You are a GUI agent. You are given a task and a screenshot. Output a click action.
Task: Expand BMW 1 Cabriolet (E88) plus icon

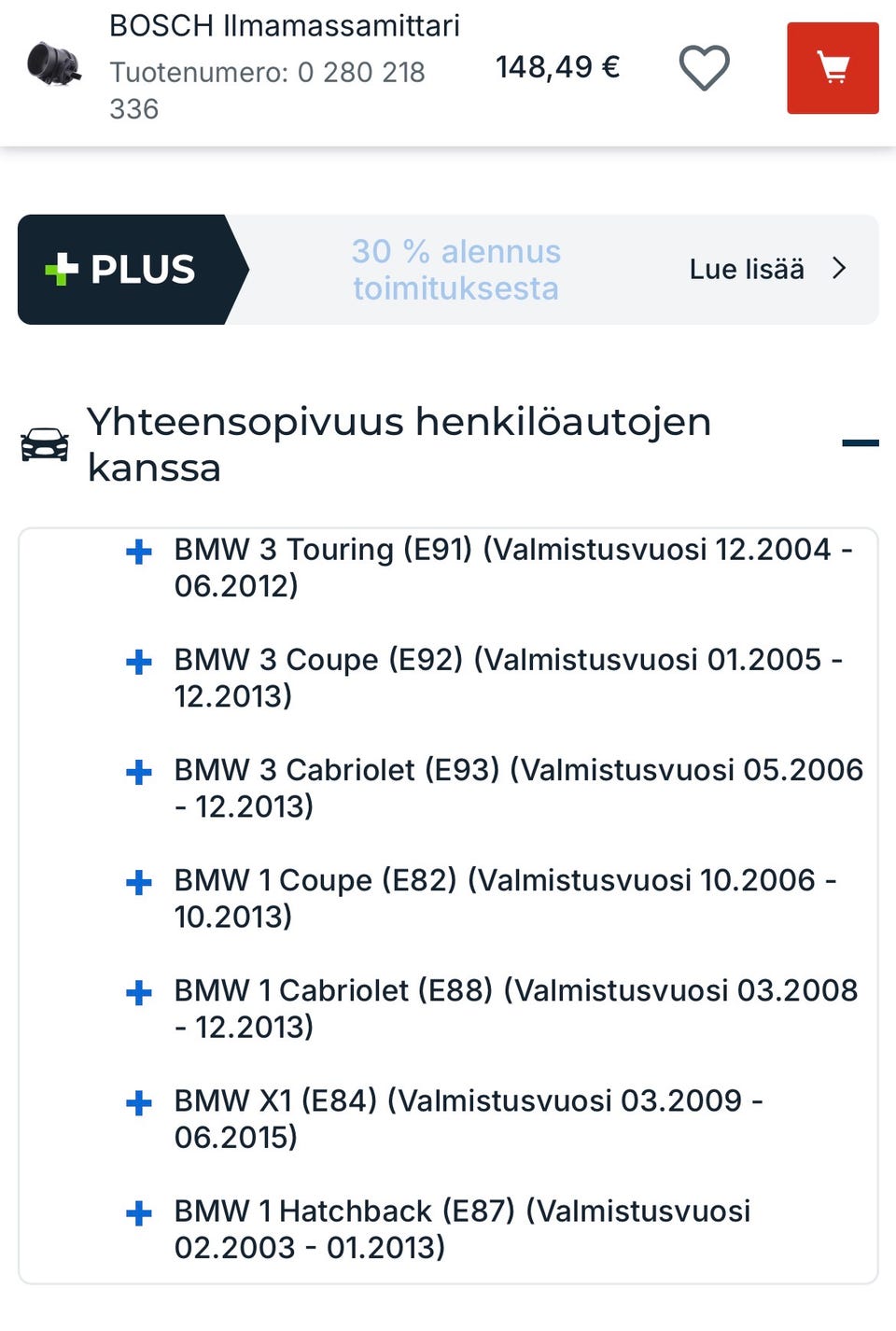pyautogui.click(x=139, y=992)
